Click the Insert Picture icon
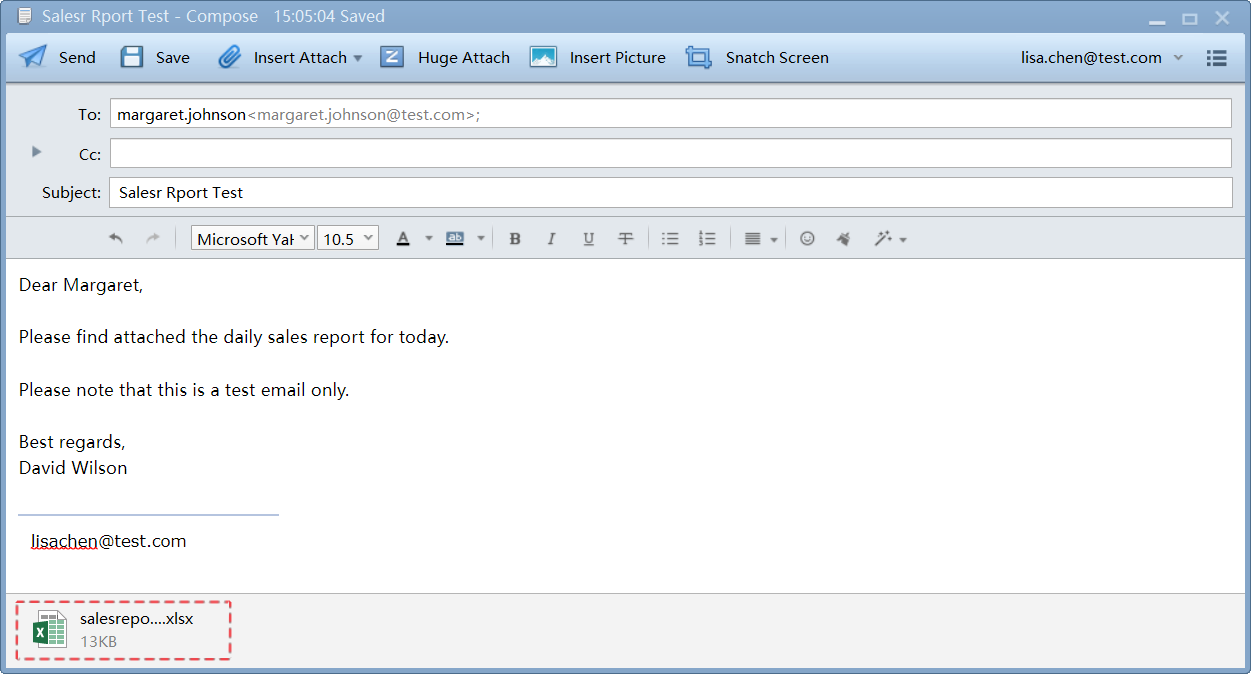This screenshot has height=674, width=1251. click(543, 57)
